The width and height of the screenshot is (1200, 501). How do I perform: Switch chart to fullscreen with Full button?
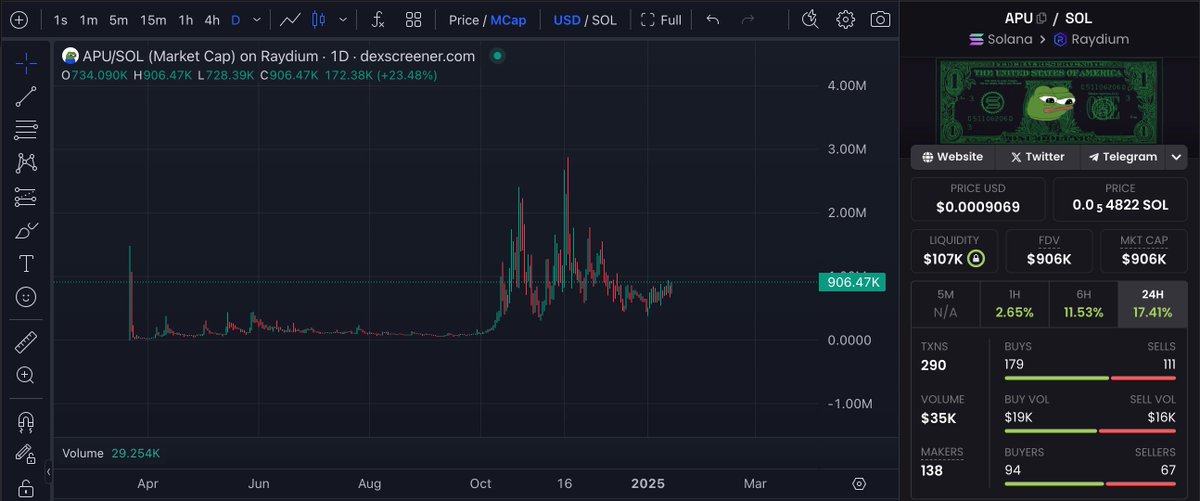(661, 19)
